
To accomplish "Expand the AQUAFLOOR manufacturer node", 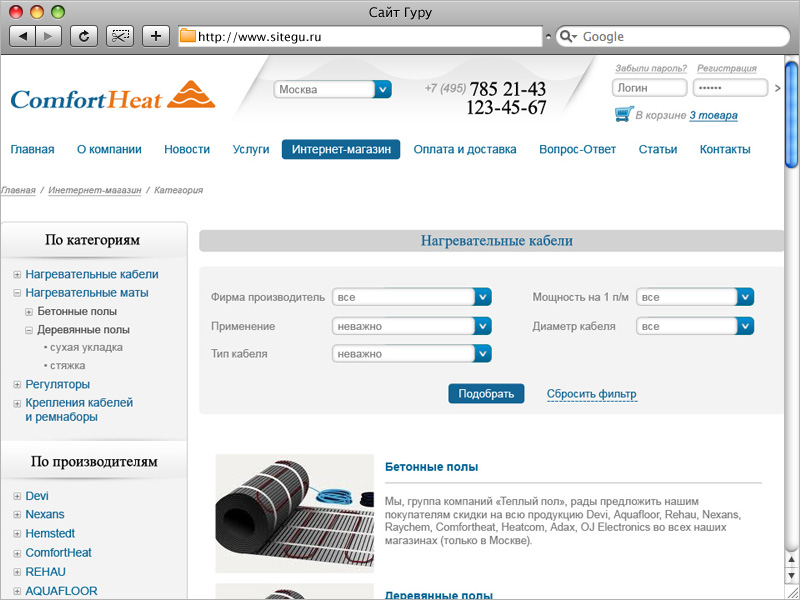I will click(x=17, y=591).
